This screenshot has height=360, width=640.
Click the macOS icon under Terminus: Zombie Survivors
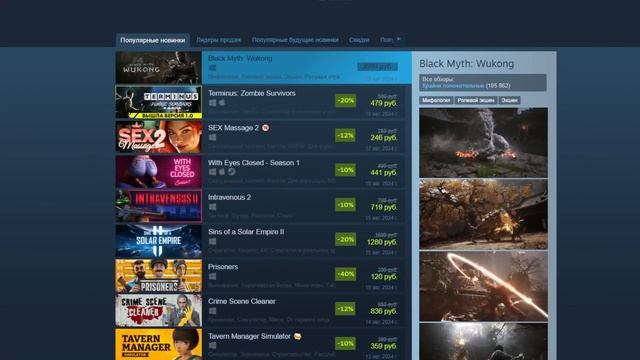pyautogui.click(x=222, y=103)
